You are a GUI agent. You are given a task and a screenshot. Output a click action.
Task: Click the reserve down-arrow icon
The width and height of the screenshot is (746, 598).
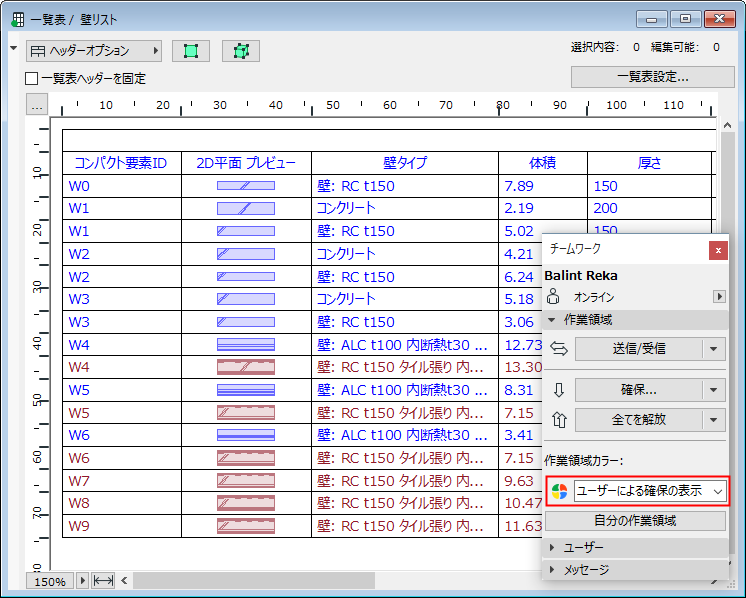click(559, 390)
